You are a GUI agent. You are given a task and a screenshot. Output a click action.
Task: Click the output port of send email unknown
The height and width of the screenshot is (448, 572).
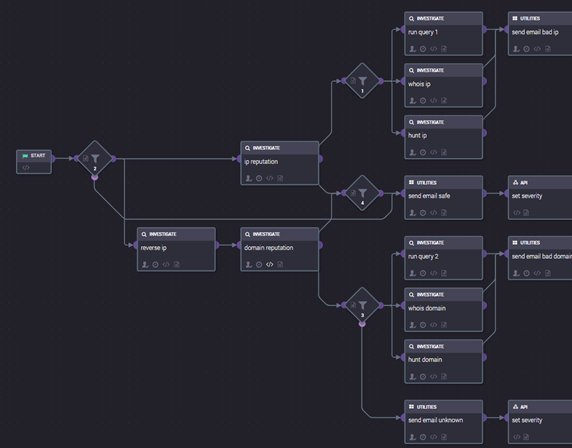[484, 418]
